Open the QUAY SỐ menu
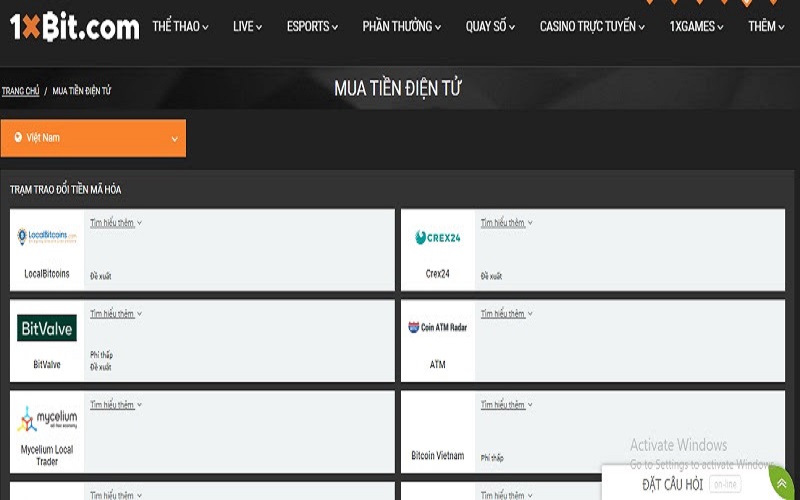Viewport: 800px width, 500px height. pyautogui.click(x=491, y=27)
